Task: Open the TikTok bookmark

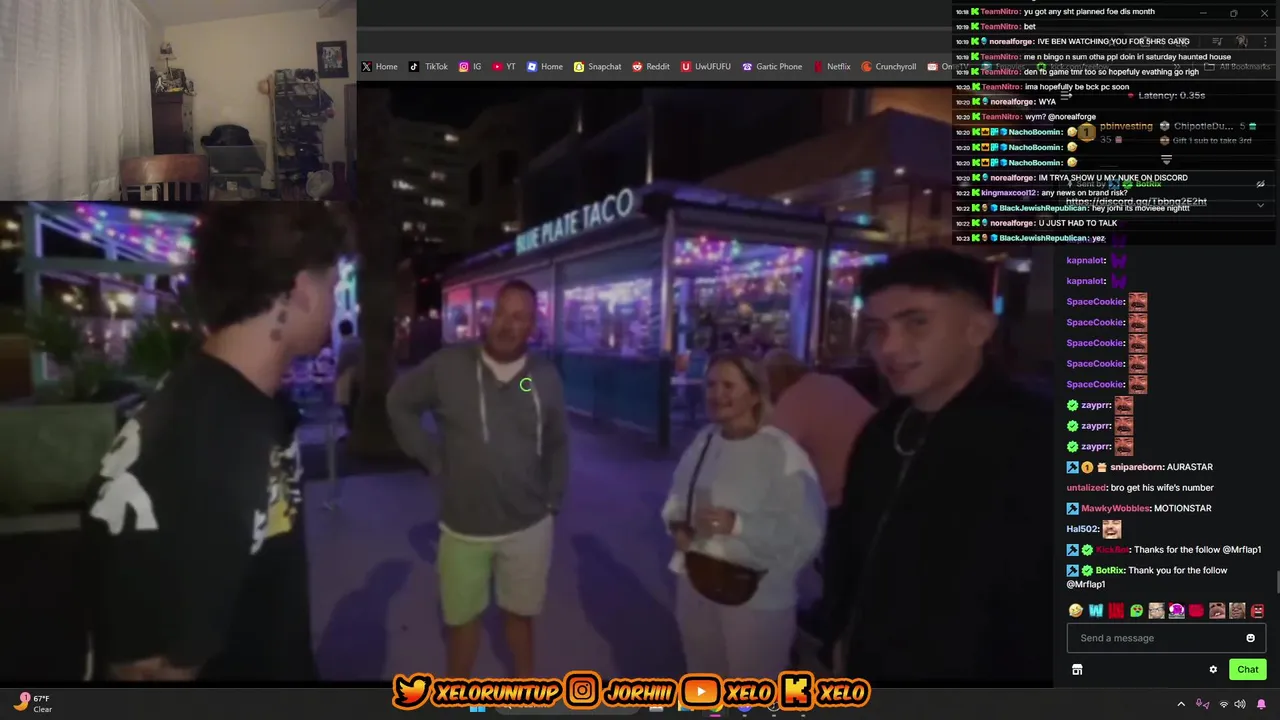Action: [428, 67]
